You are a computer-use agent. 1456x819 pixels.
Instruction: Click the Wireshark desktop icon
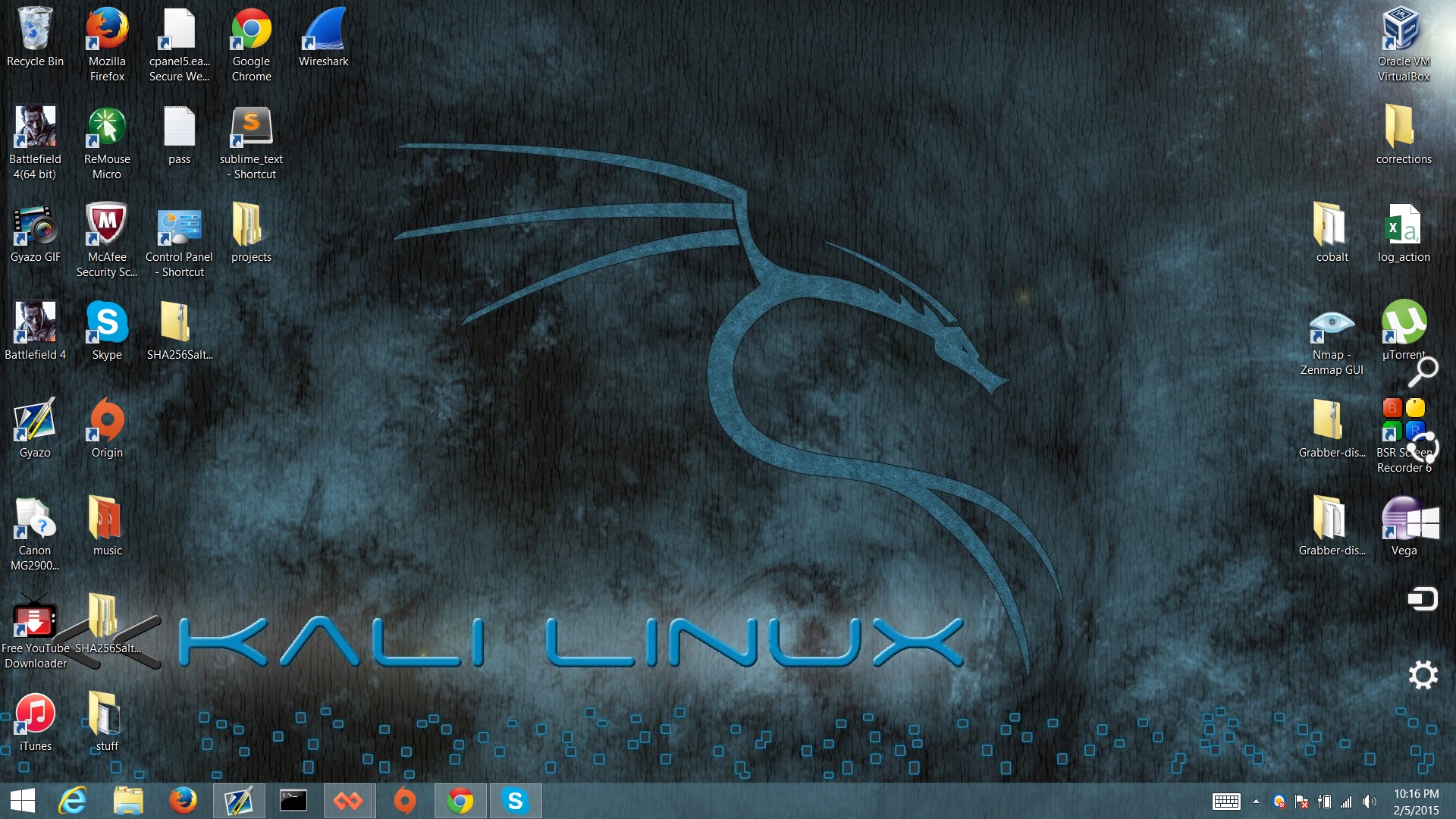click(323, 38)
